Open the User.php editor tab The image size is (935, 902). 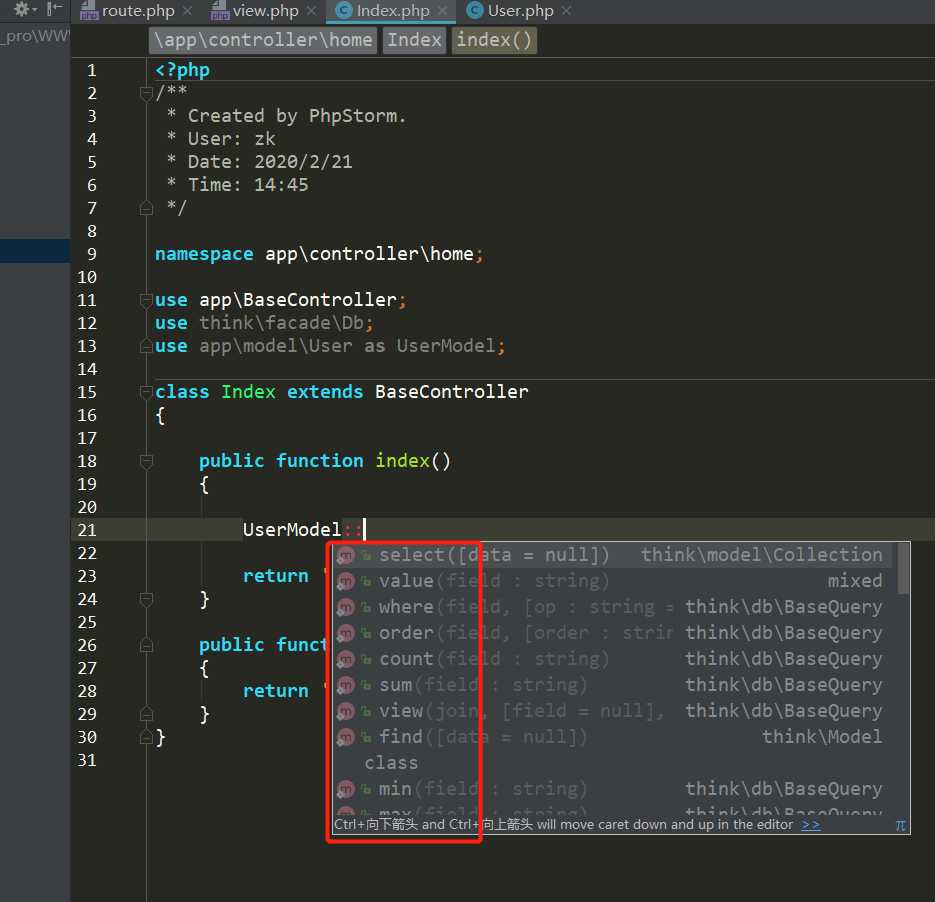point(520,11)
